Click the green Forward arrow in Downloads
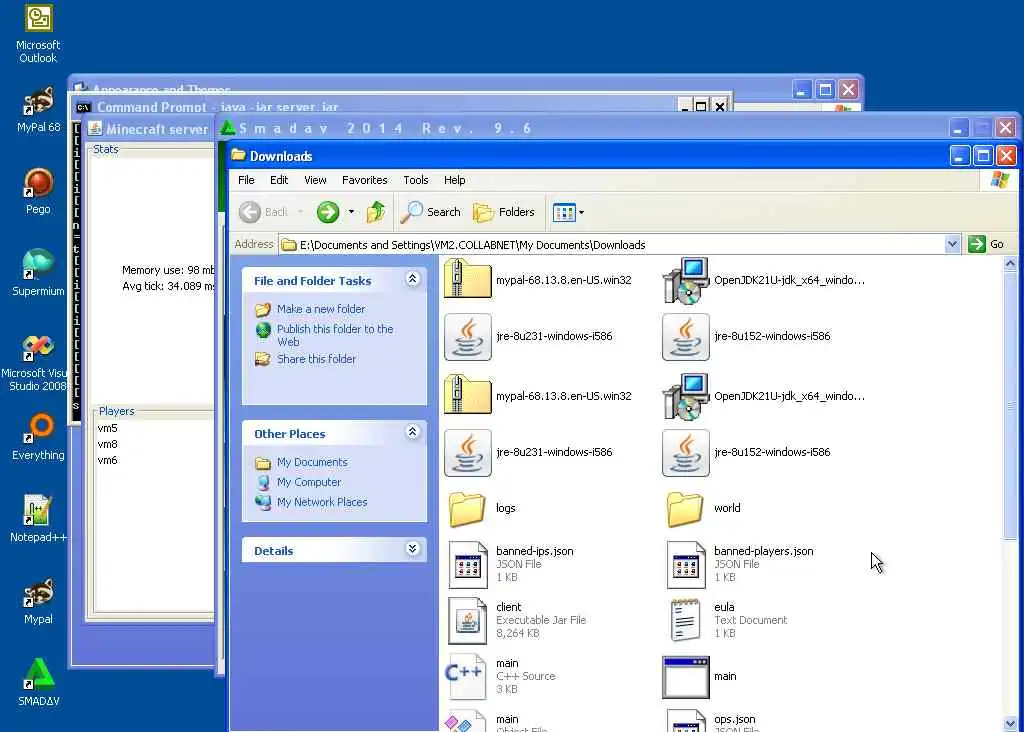Screen dimensions: 1024x732 [x=327, y=212]
